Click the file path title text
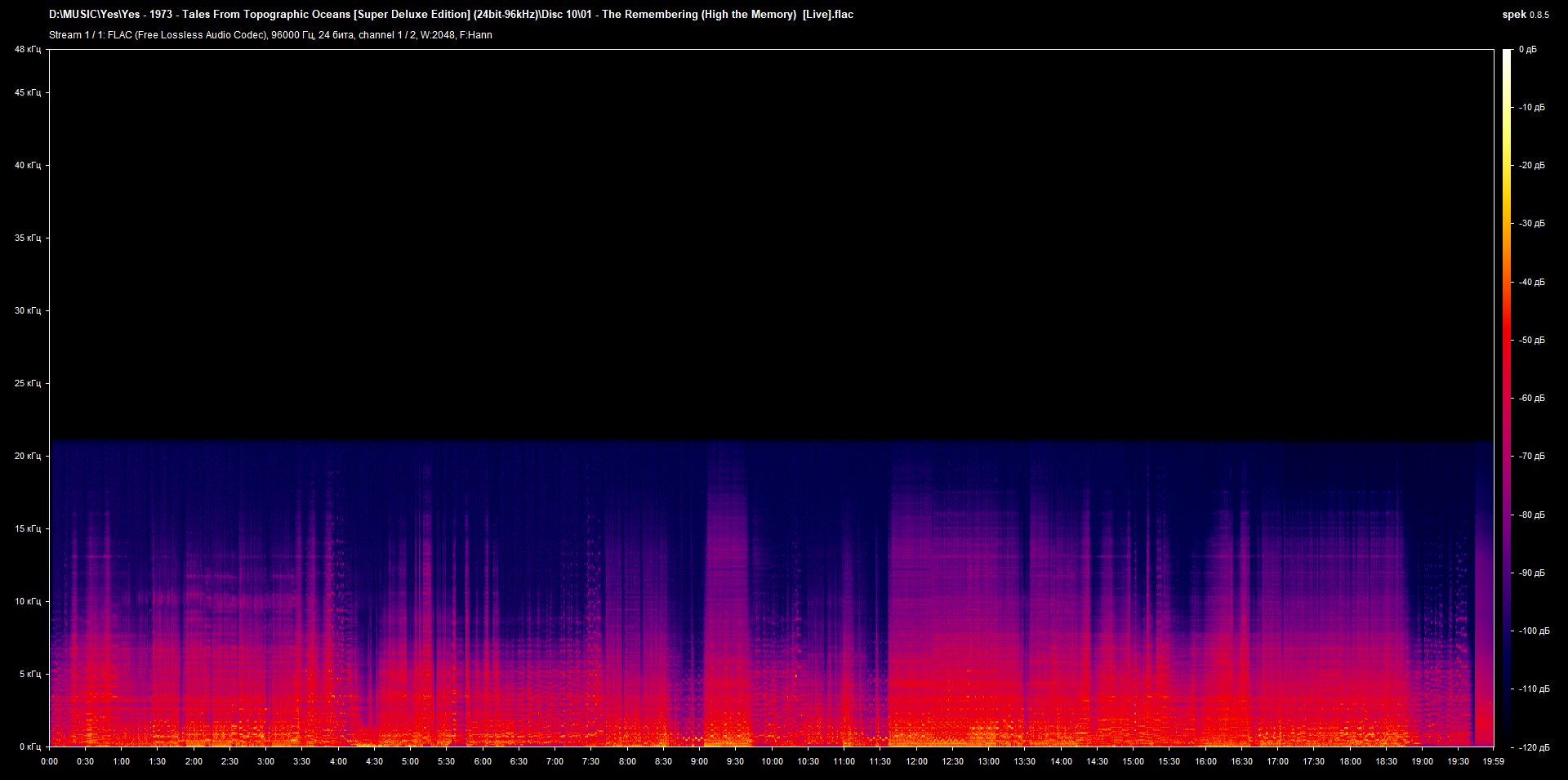This screenshot has width=1568, height=780. tap(451, 14)
